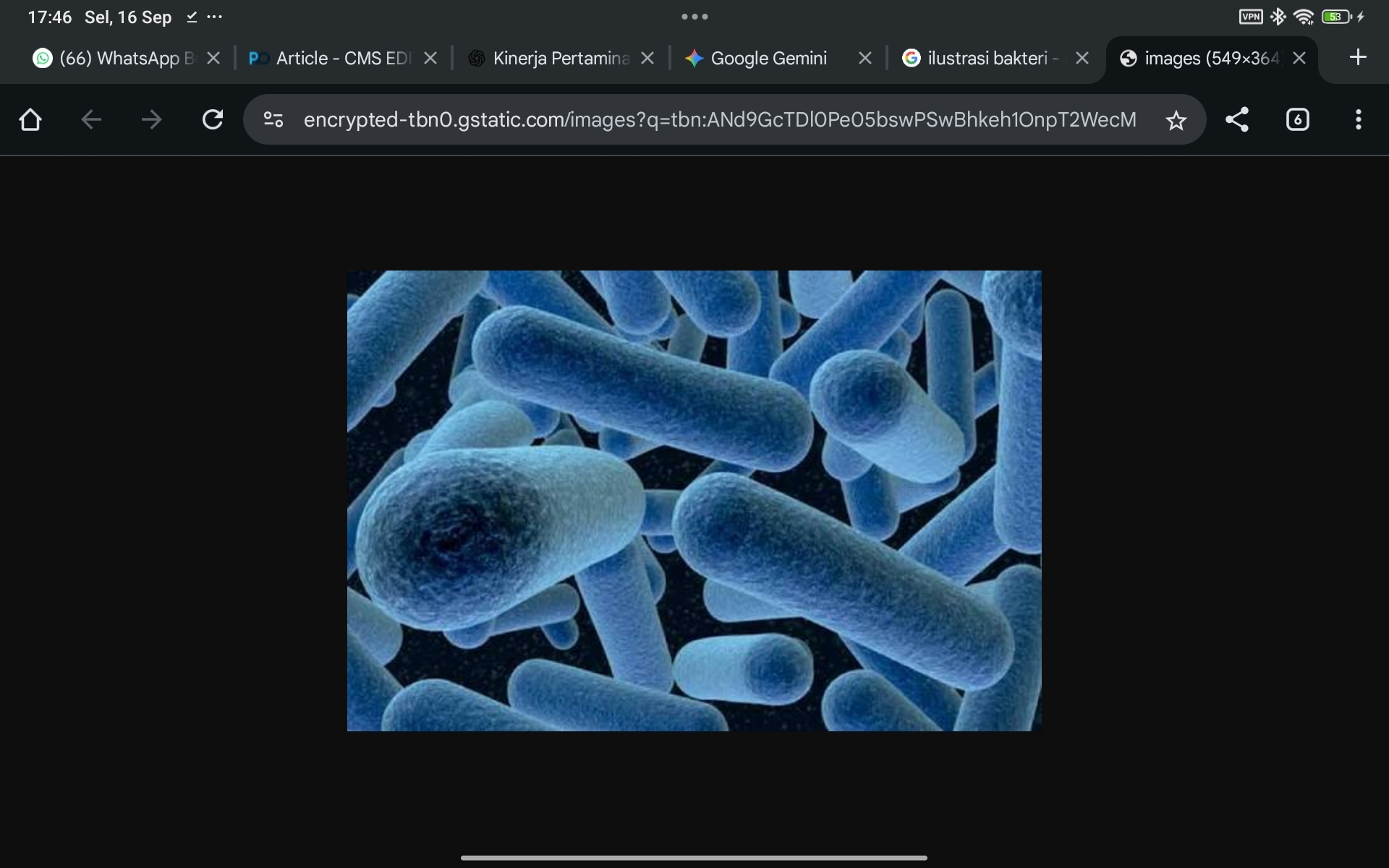
Task: Tap the three-dot multiwindow handle at top center
Action: [x=694, y=17]
